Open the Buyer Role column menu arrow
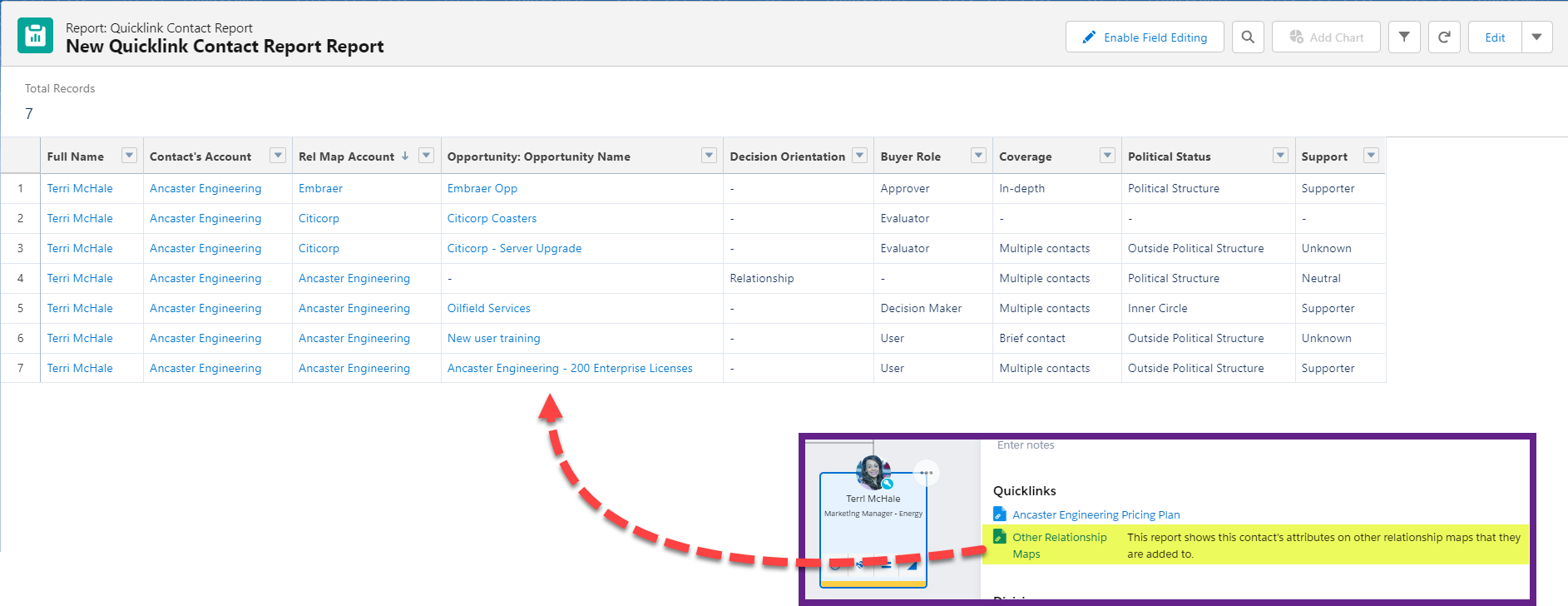This screenshot has height=606, width=1568. (978, 155)
